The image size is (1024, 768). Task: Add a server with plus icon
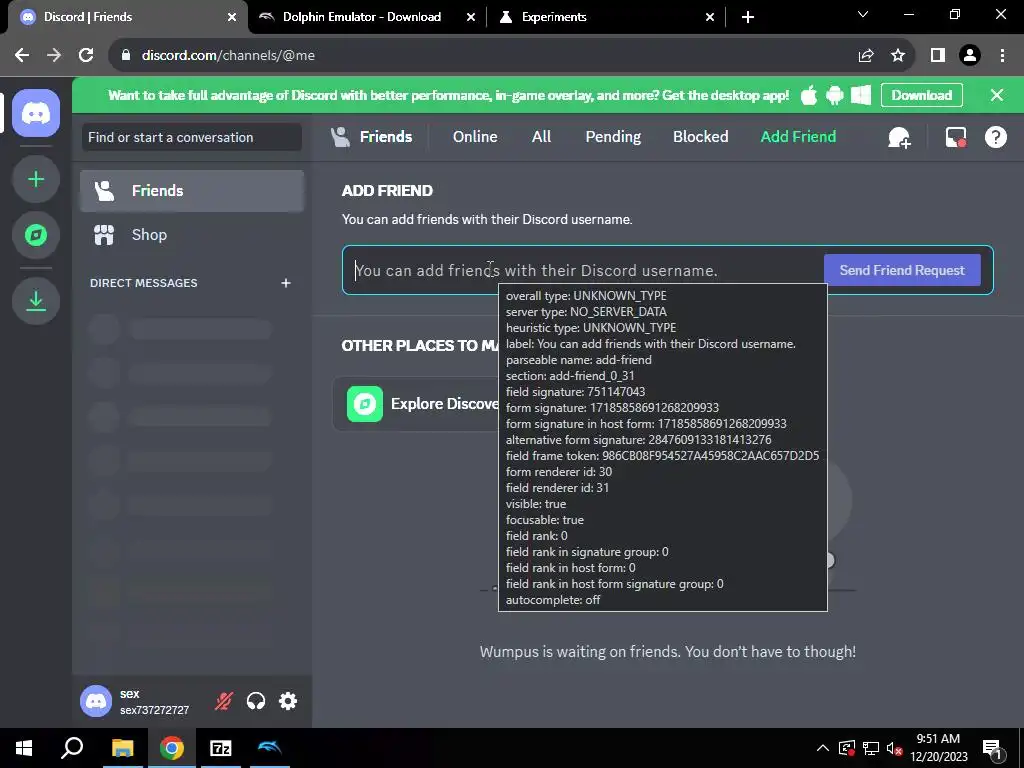click(36, 179)
